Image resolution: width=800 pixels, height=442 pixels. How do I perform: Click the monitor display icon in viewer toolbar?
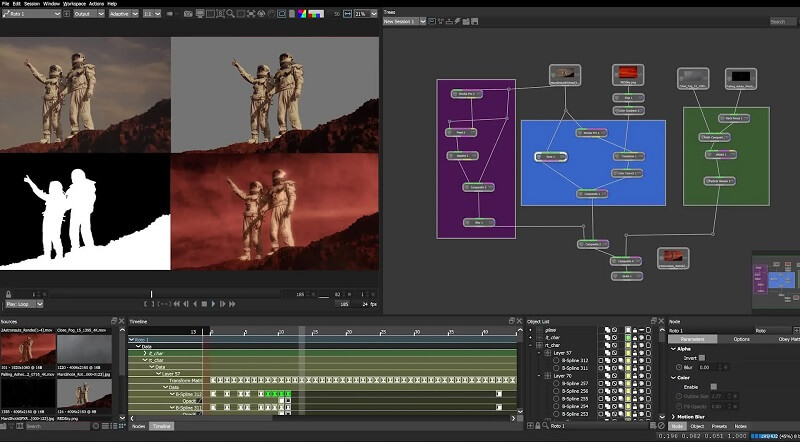[199, 14]
